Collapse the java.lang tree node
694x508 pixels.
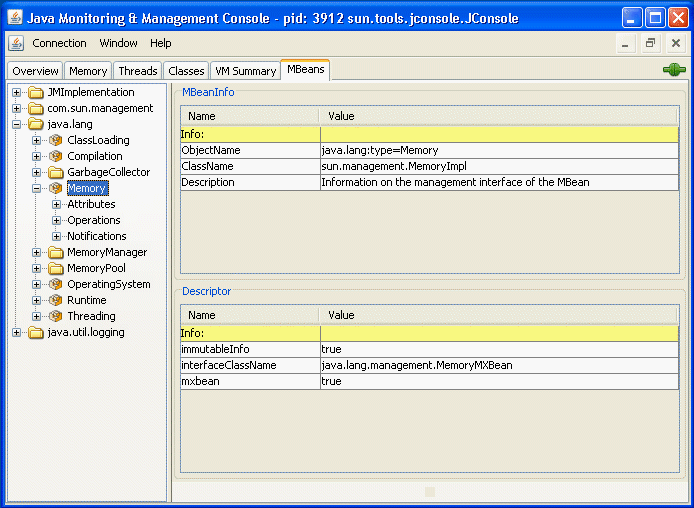(17, 124)
